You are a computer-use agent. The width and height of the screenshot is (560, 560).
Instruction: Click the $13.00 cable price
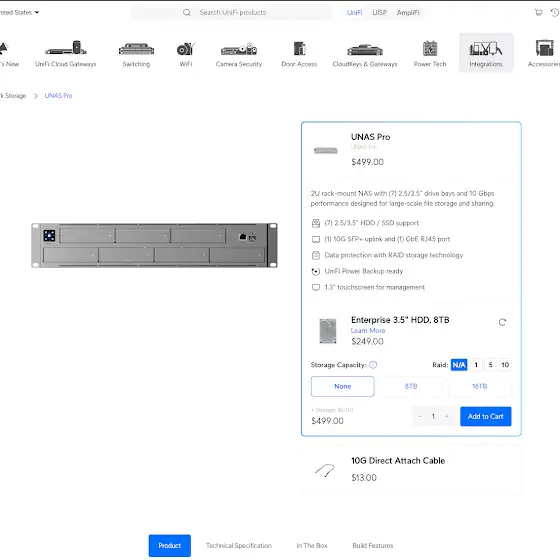[x=364, y=478]
